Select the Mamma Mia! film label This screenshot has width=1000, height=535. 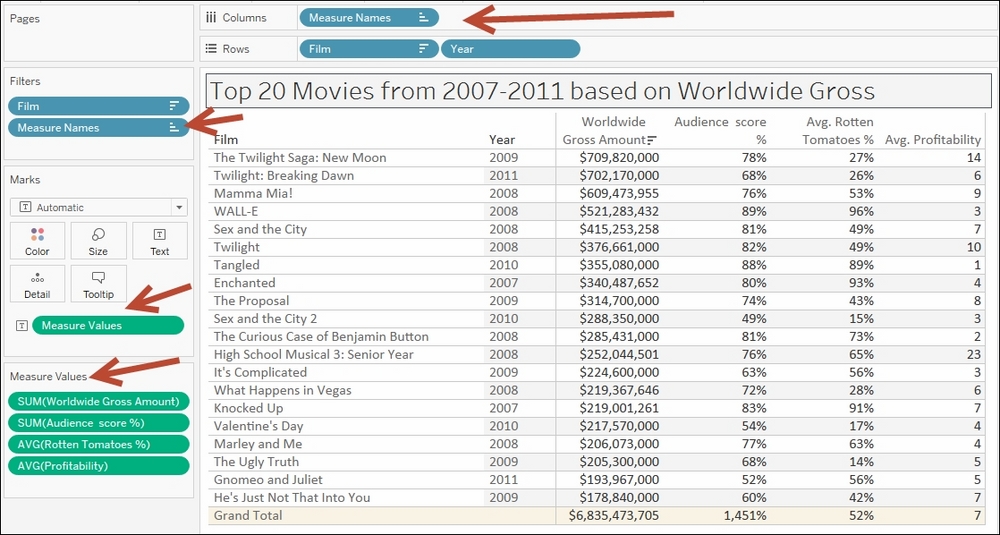click(x=253, y=193)
